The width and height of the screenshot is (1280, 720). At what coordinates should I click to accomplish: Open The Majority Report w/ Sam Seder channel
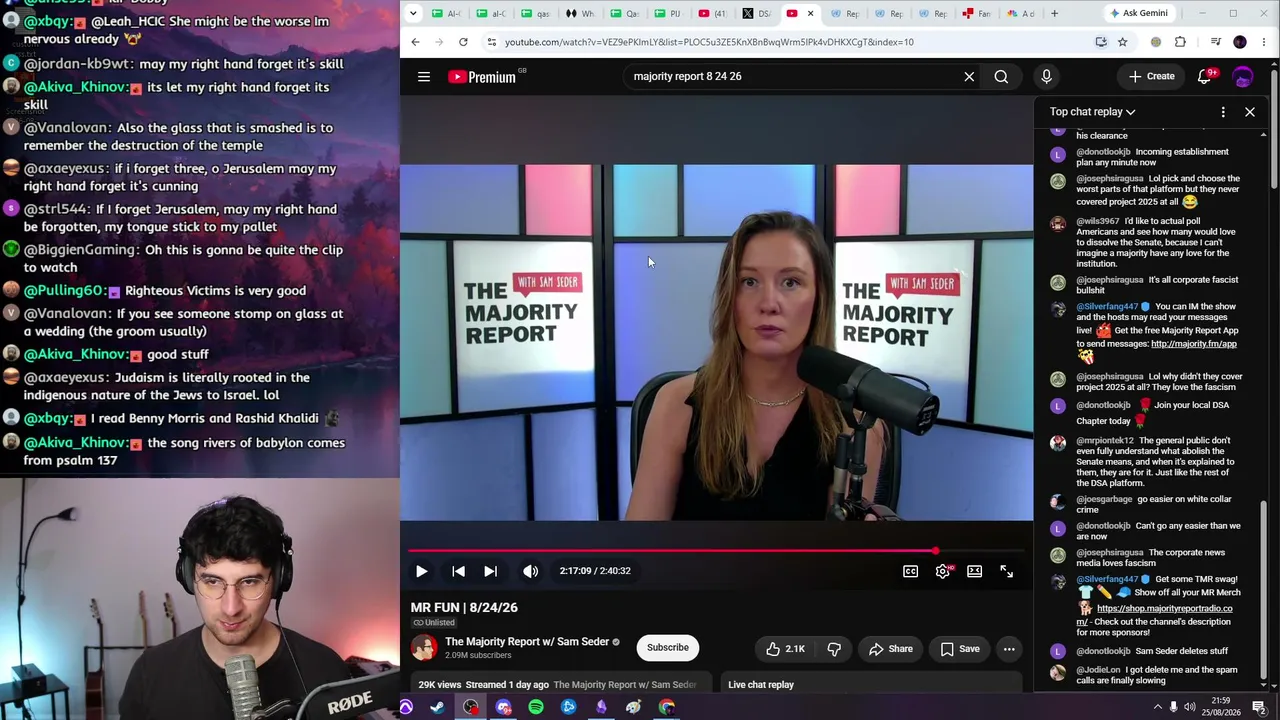(527, 642)
